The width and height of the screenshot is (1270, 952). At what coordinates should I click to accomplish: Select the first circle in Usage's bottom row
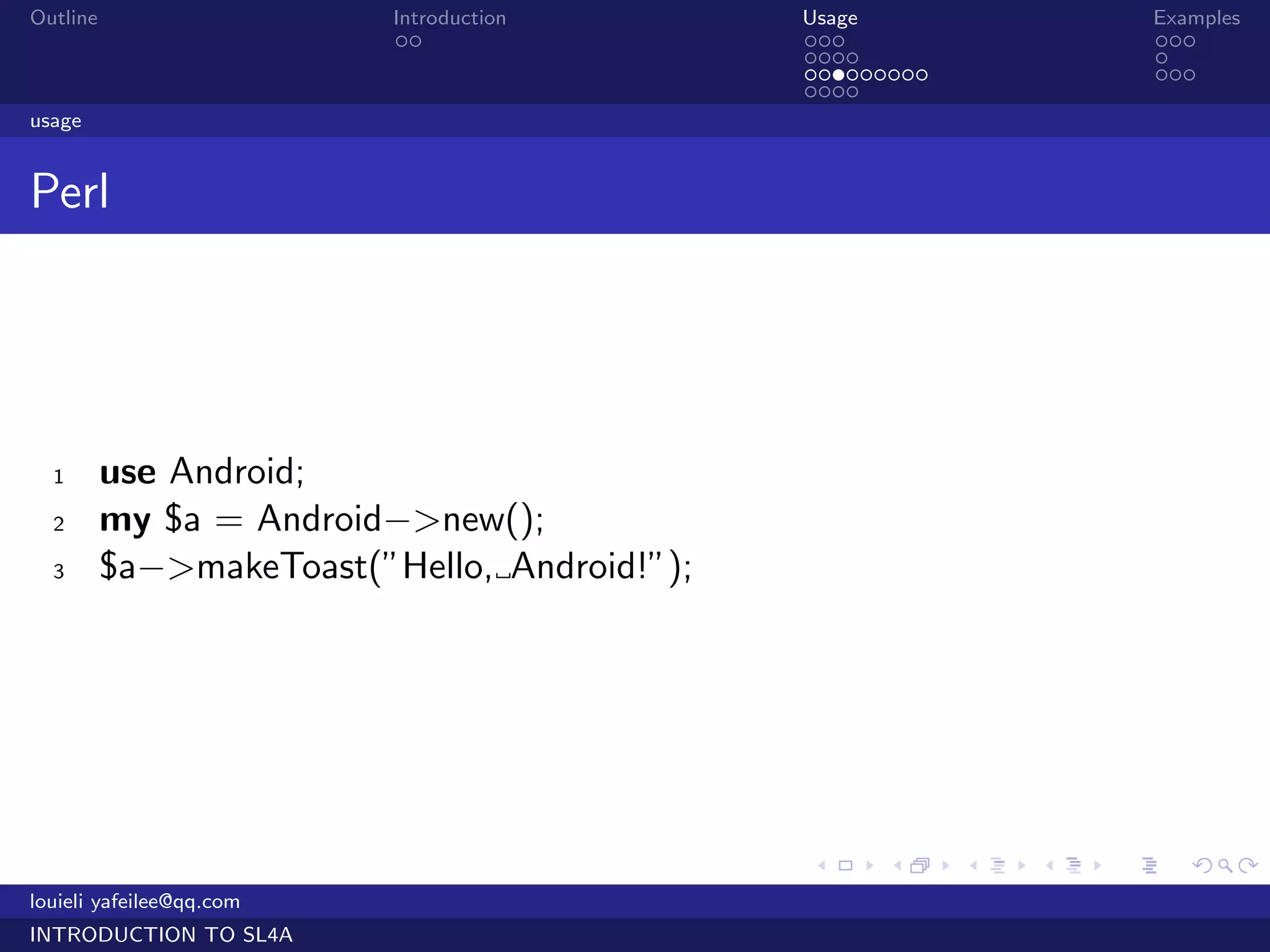(810, 92)
